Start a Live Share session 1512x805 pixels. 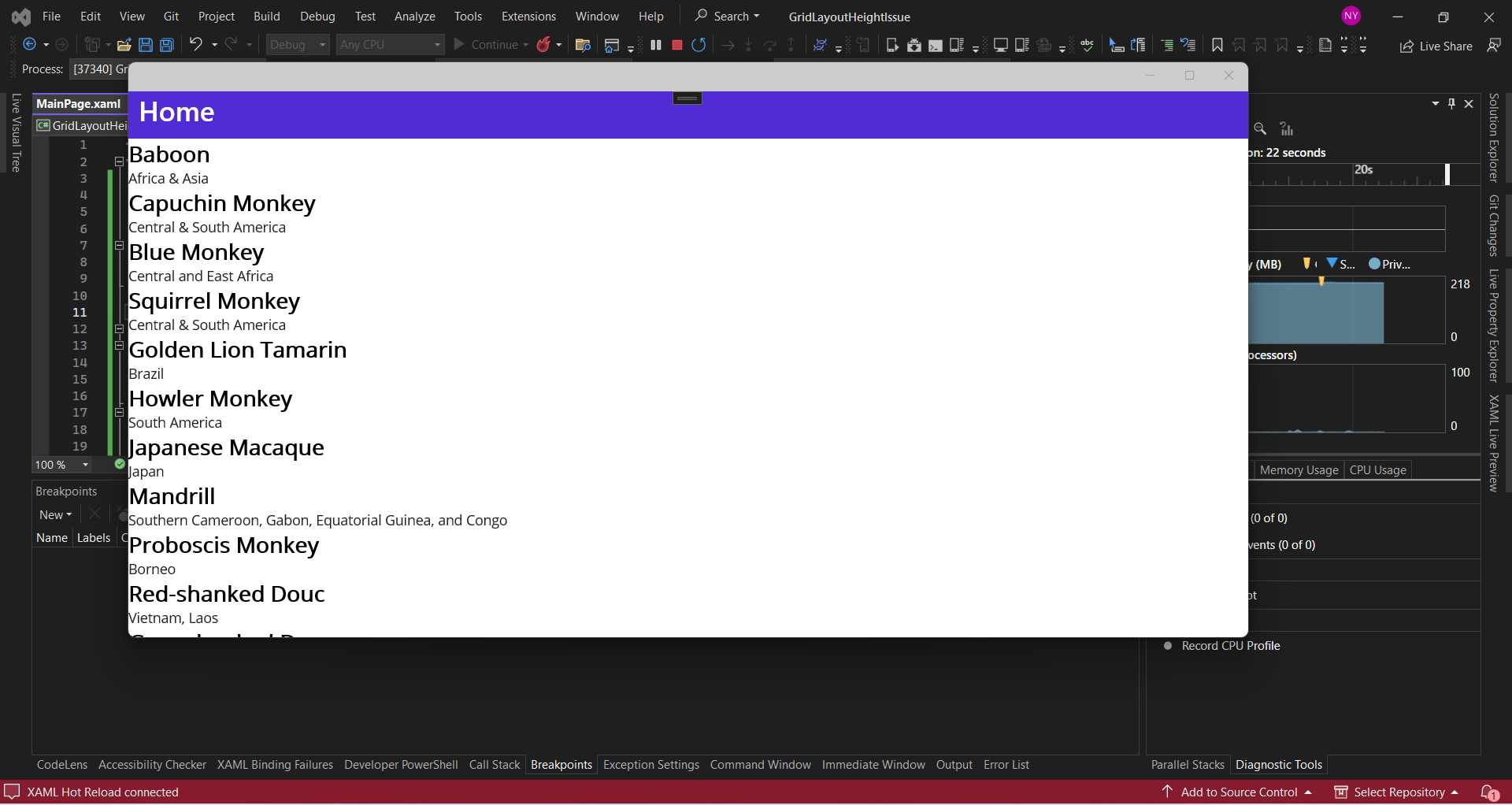click(1436, 46)
